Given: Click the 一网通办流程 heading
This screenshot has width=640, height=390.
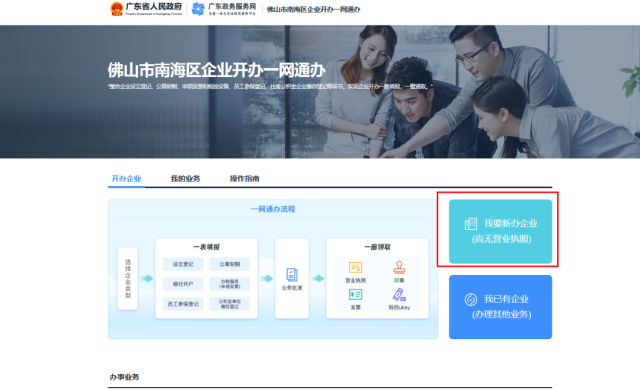Looking at the screenshot, I should [273, 209].
